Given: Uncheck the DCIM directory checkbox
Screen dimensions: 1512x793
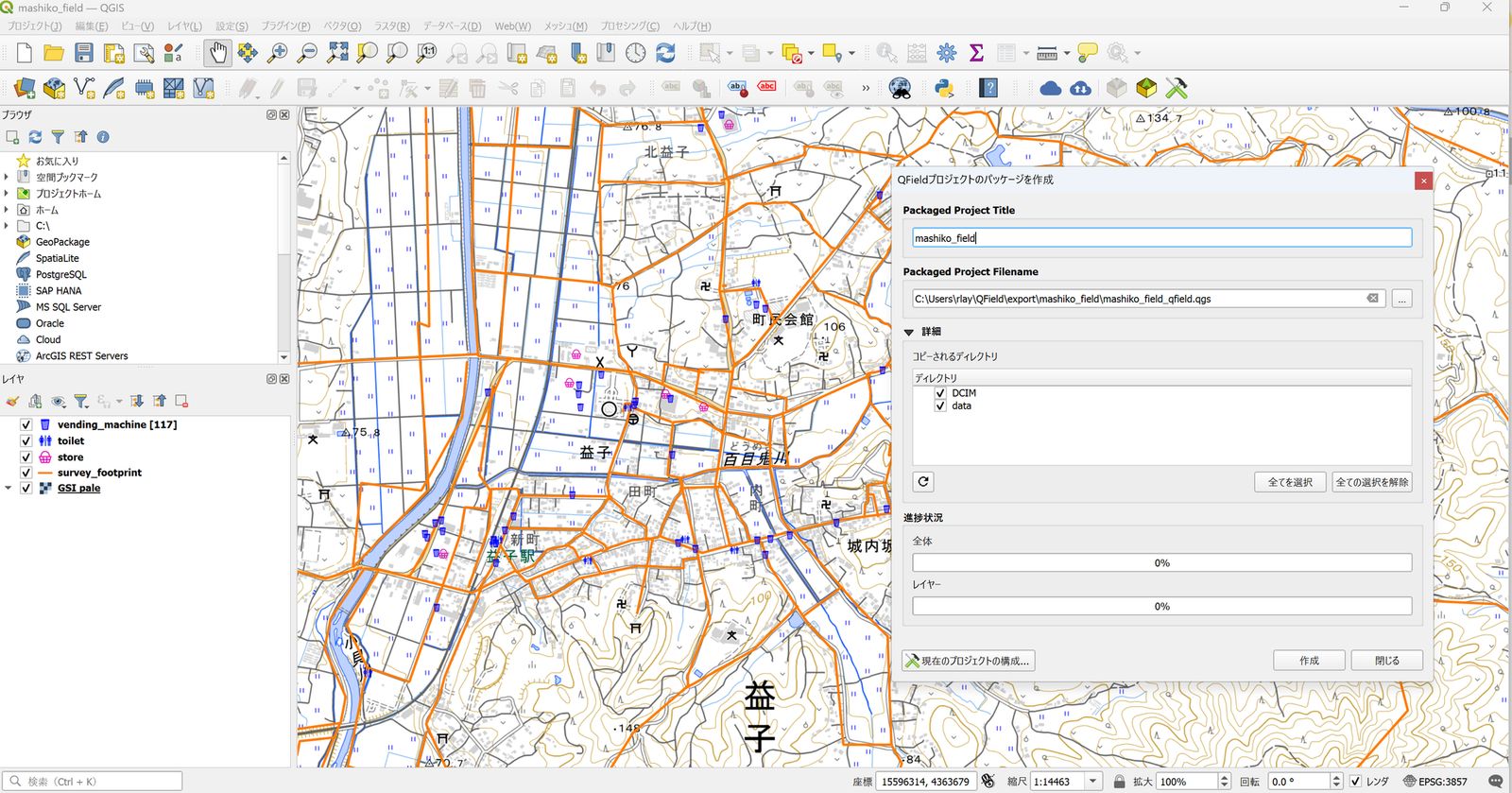Looking at the screenshot, I should pyautogui.click(x=940, y=393).
